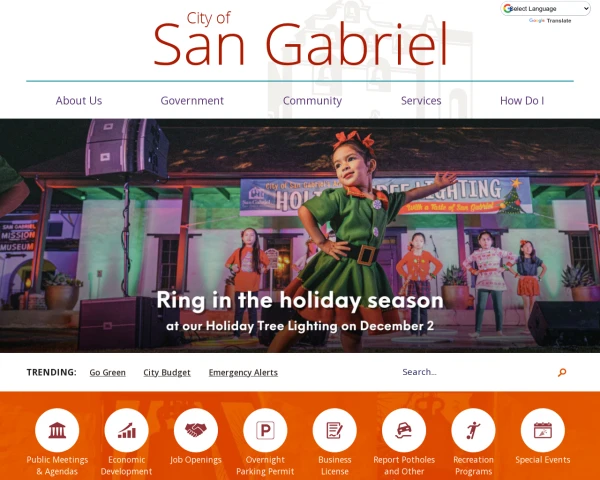Image resolution: width=600 pixels, height=480 pixels.
Task: Open the Recreation Programs soccer icon
Action: click(x=473, y=430)
